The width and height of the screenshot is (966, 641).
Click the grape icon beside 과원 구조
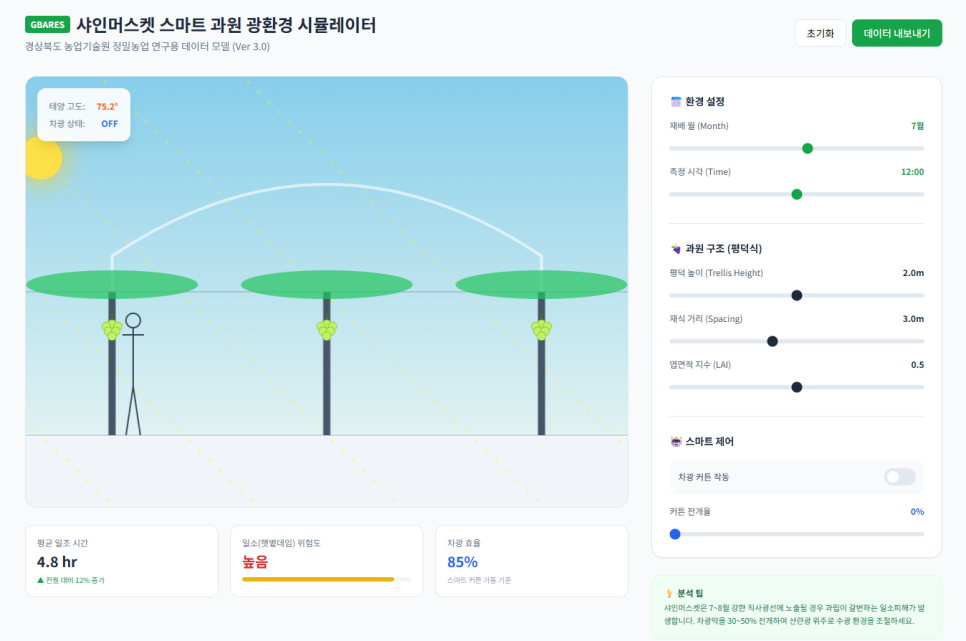(676, 249)
